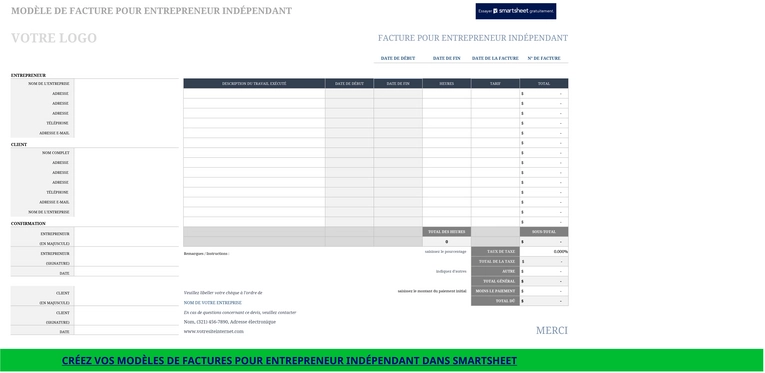This screenshot has width=765, height=373.
Task: Click the TARIF column header
Action: tap(495, 83)
